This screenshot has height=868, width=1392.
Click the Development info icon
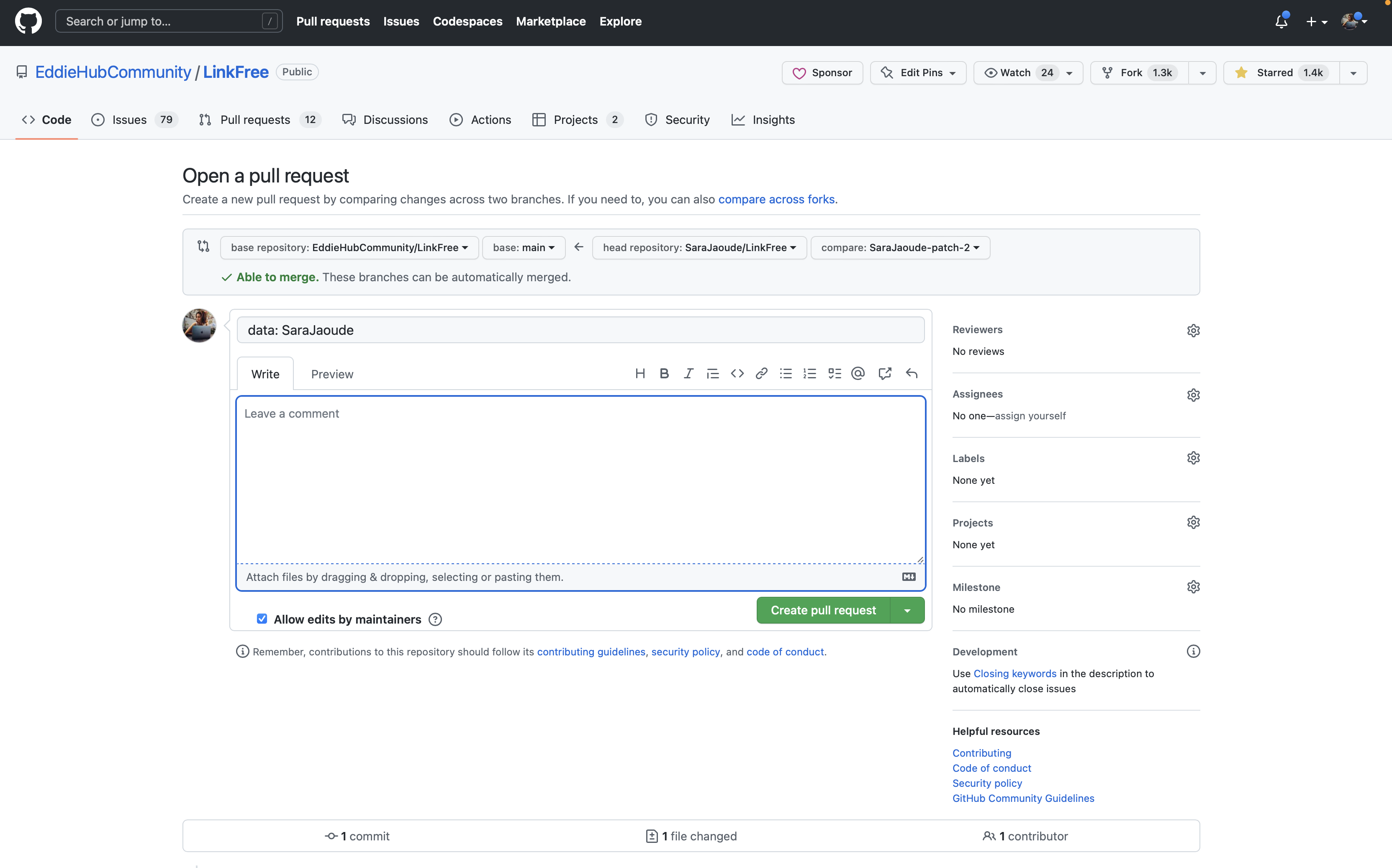(1193, 651)
